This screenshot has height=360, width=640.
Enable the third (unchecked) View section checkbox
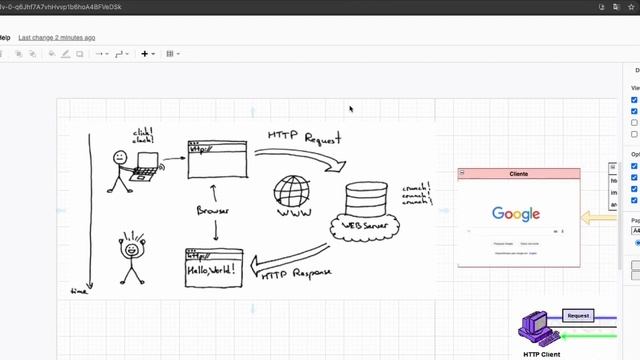coord(634,123)
